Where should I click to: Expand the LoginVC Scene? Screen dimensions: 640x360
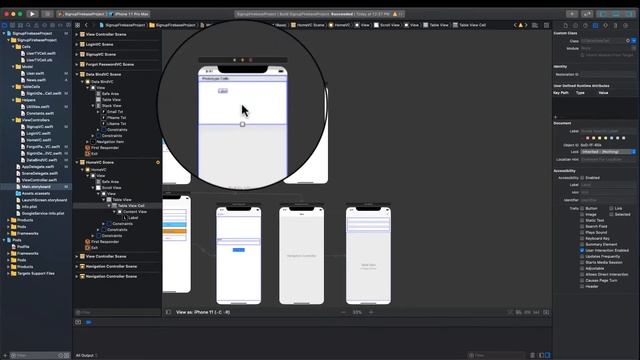point(77,44)
